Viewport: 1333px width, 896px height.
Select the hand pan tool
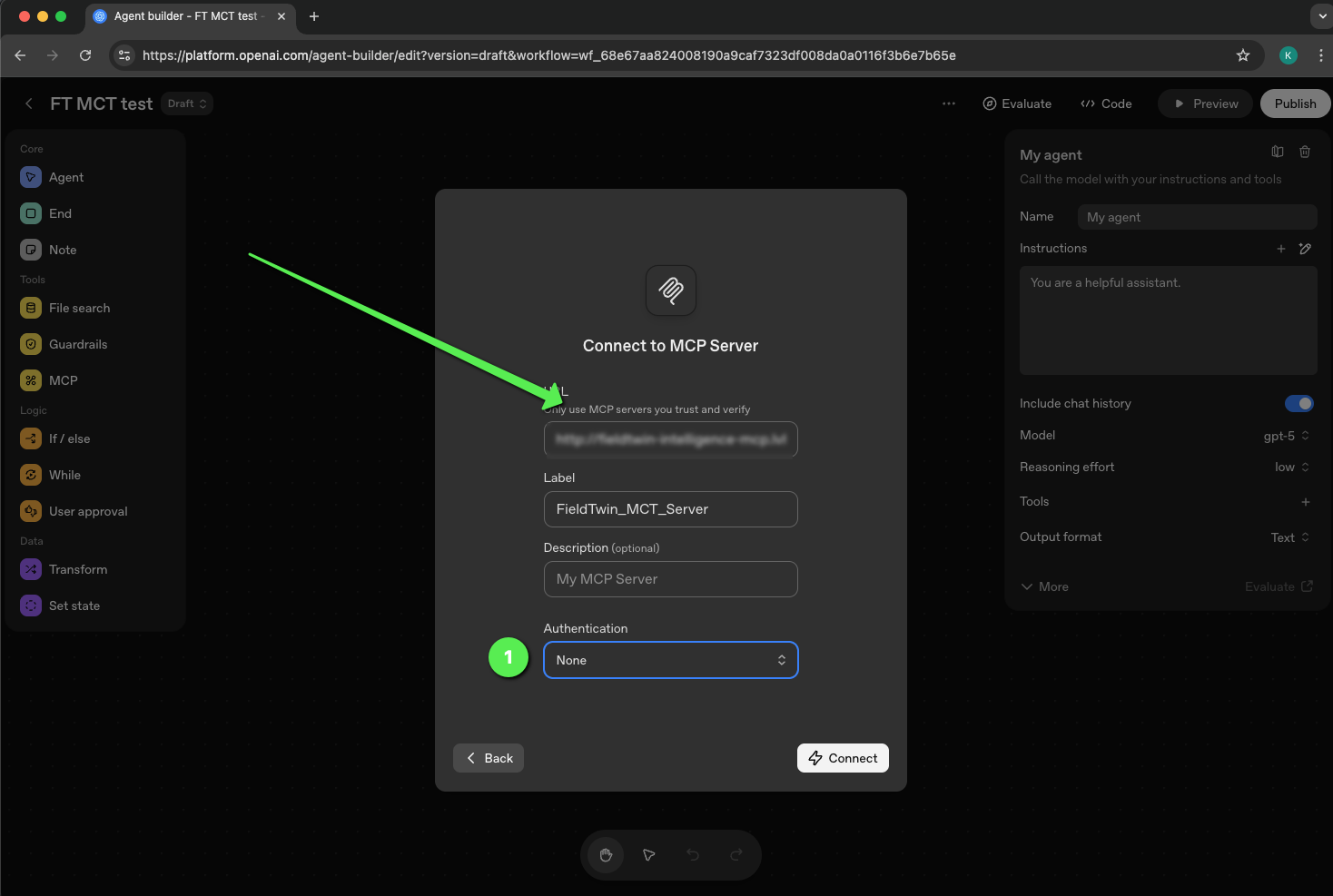coord(606,855)
